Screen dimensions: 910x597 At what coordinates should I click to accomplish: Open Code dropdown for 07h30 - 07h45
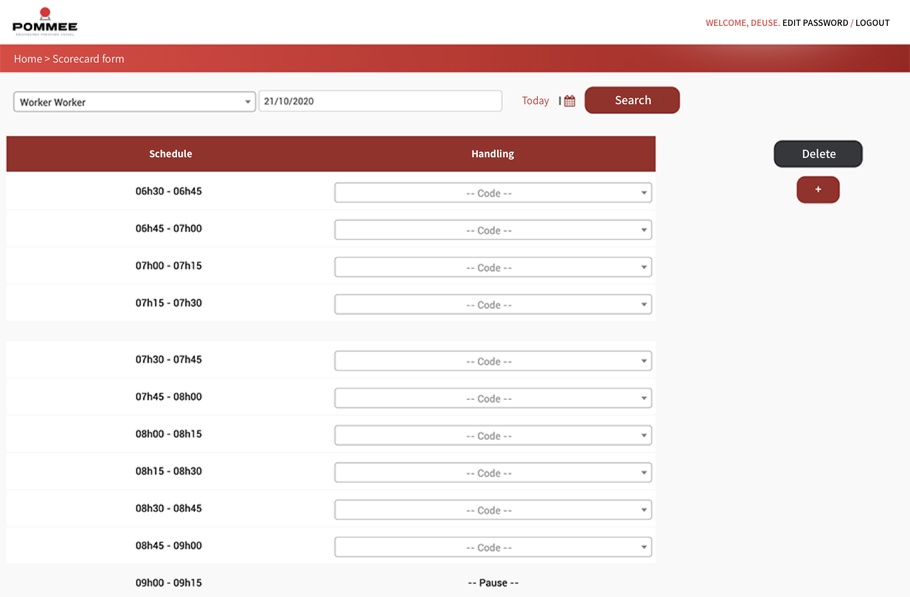pos(493,361)
